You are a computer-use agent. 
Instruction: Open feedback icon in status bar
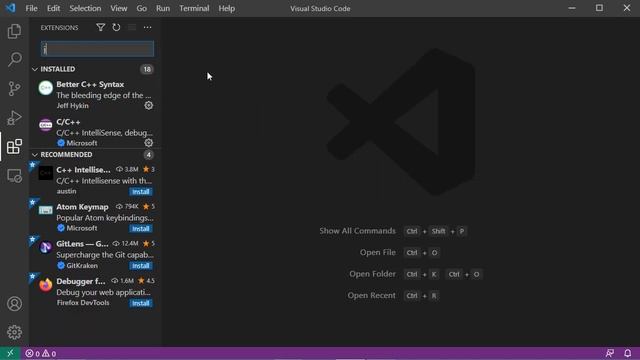(x=610, y=353)
